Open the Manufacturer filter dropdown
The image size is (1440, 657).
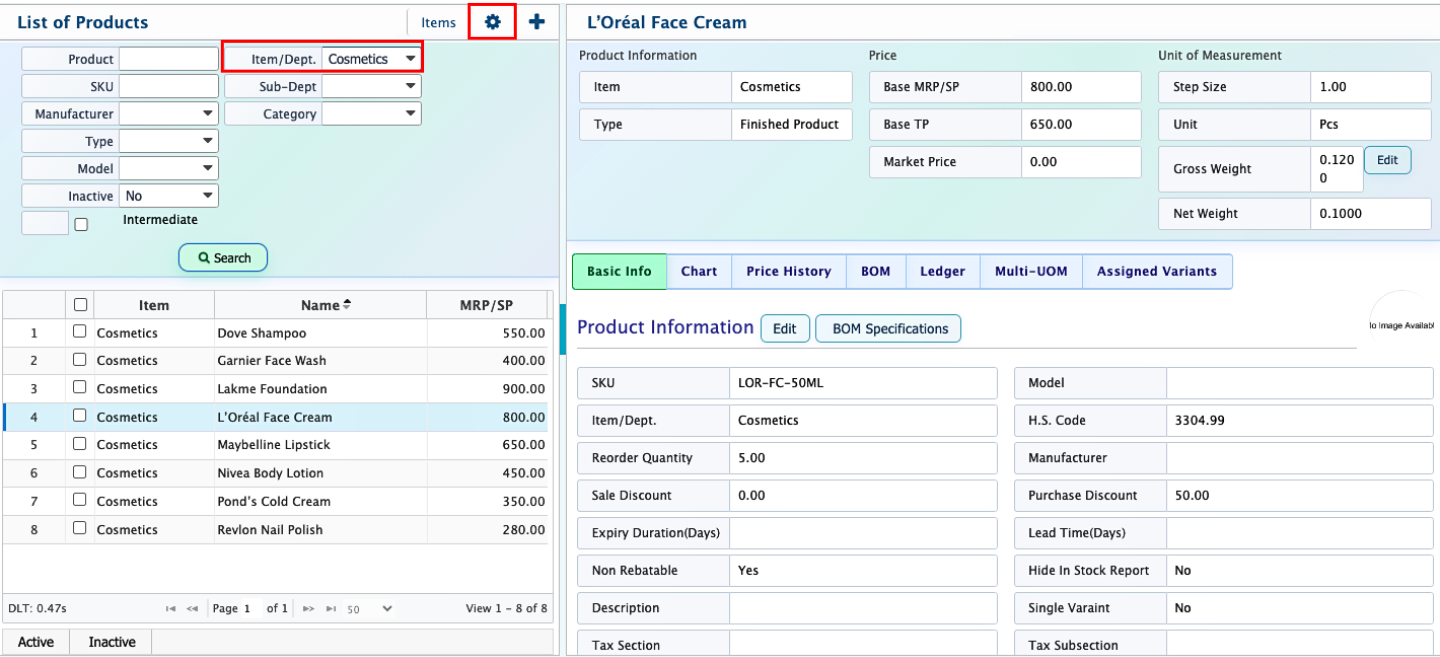(x=169, y=114)
